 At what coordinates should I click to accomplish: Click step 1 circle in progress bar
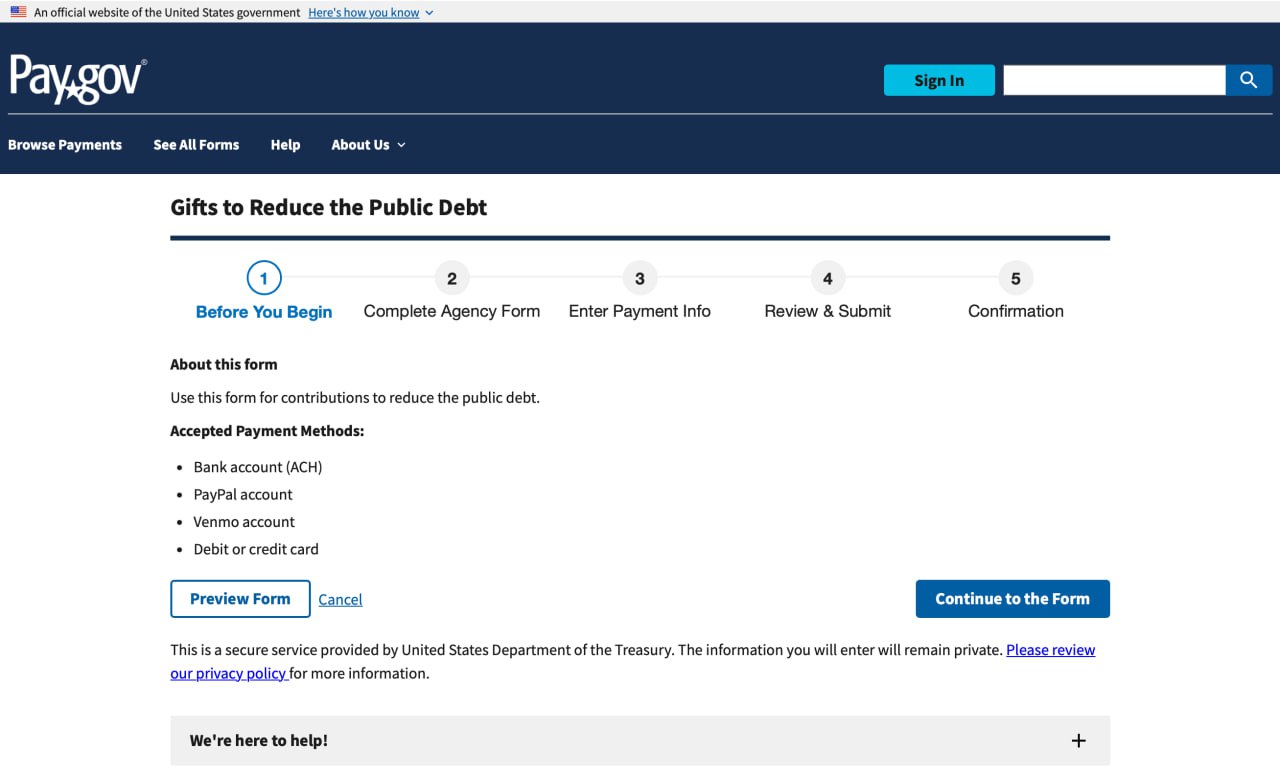pos(264,278)
